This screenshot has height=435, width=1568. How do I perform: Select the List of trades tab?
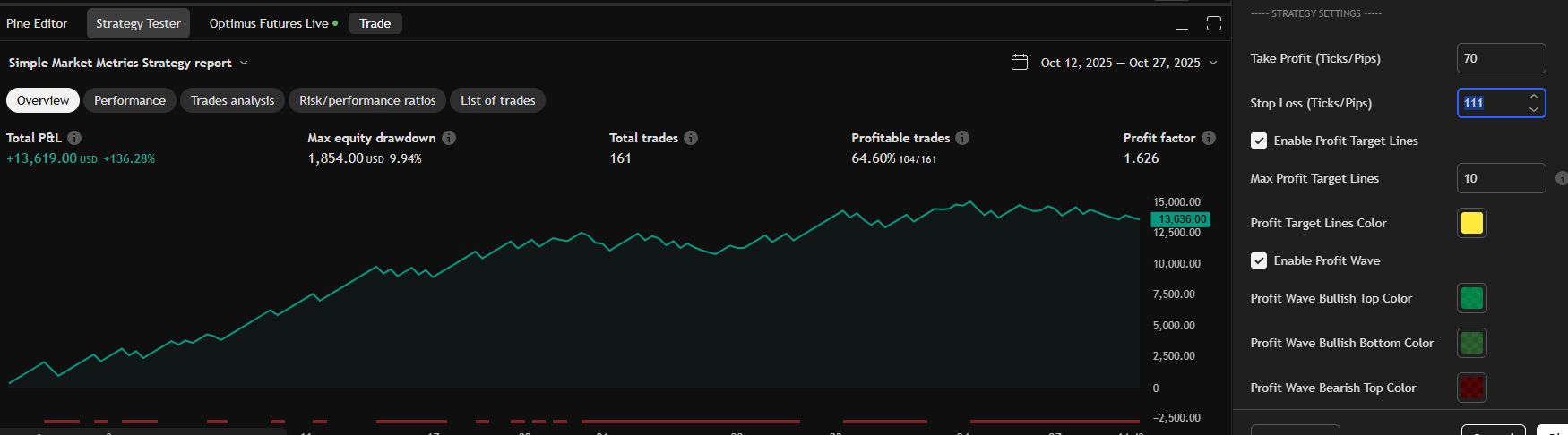pos(497,100)
